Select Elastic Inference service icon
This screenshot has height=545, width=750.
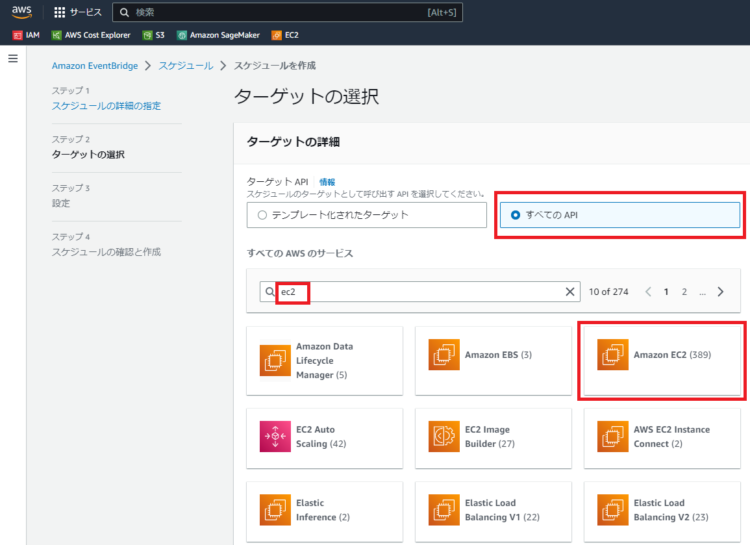[275, 510]
